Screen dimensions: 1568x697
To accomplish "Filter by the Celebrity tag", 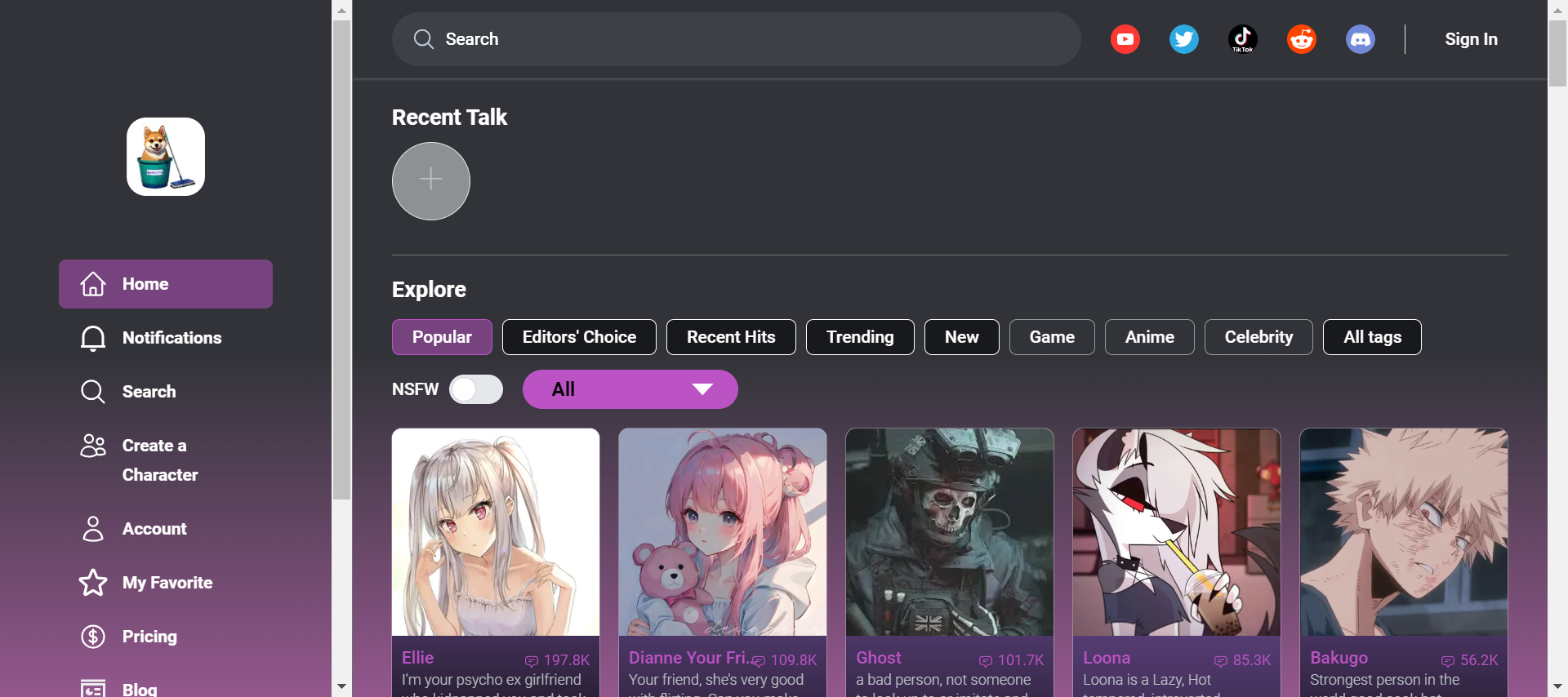I will [1258, 337].
